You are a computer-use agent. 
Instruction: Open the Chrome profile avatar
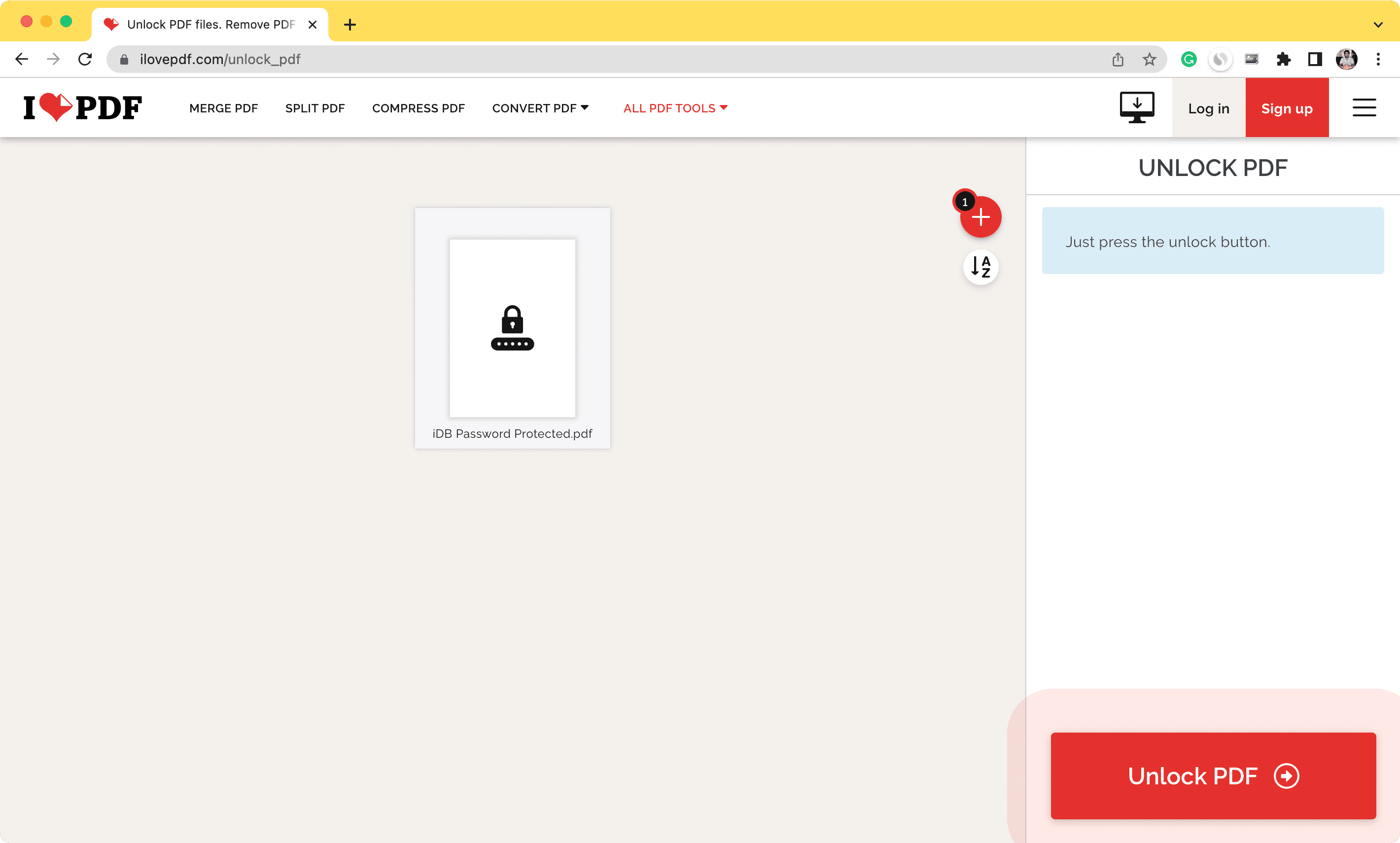1347,59
